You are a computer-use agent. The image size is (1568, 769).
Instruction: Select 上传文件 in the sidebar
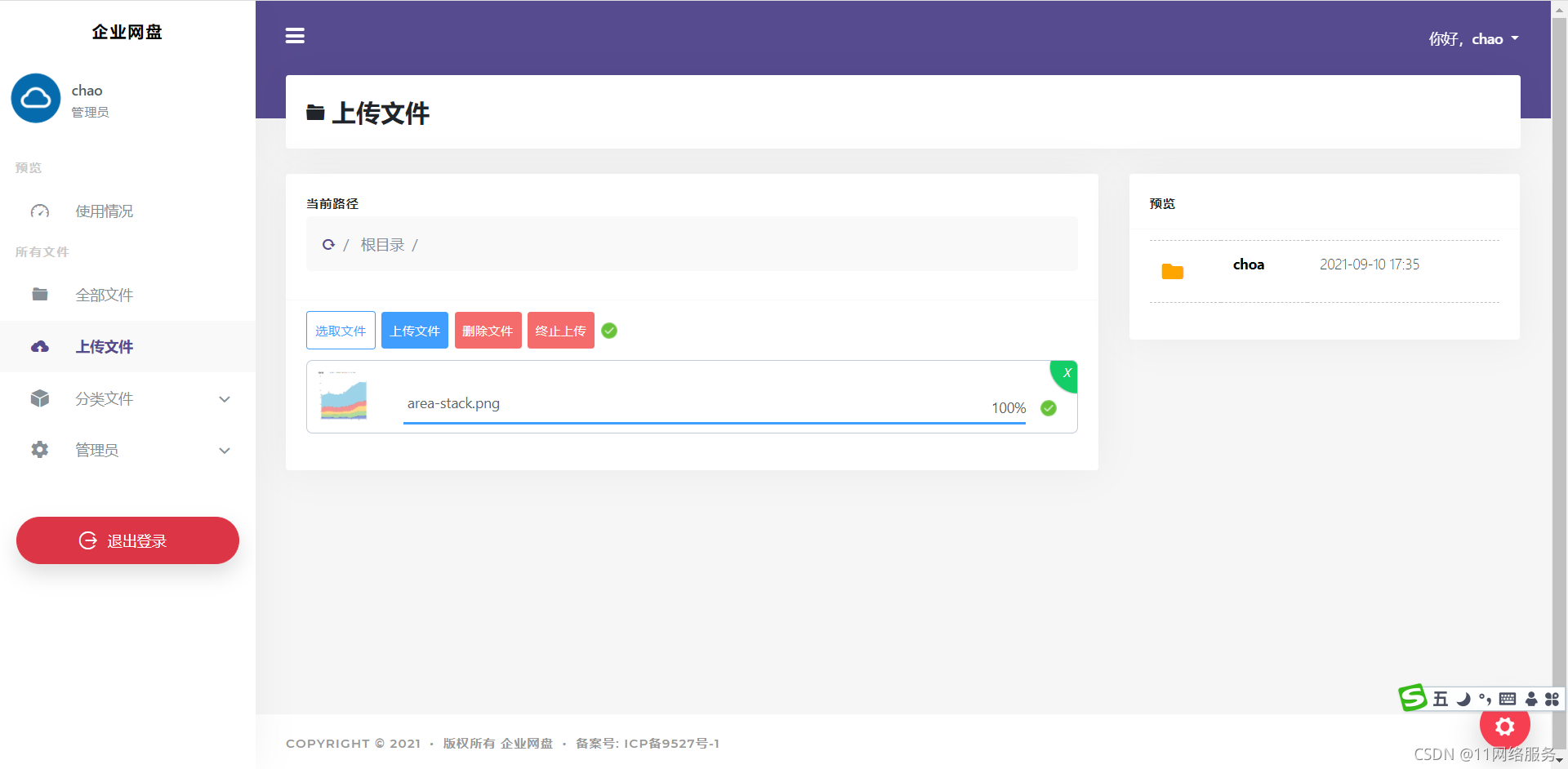click(104, 347)
